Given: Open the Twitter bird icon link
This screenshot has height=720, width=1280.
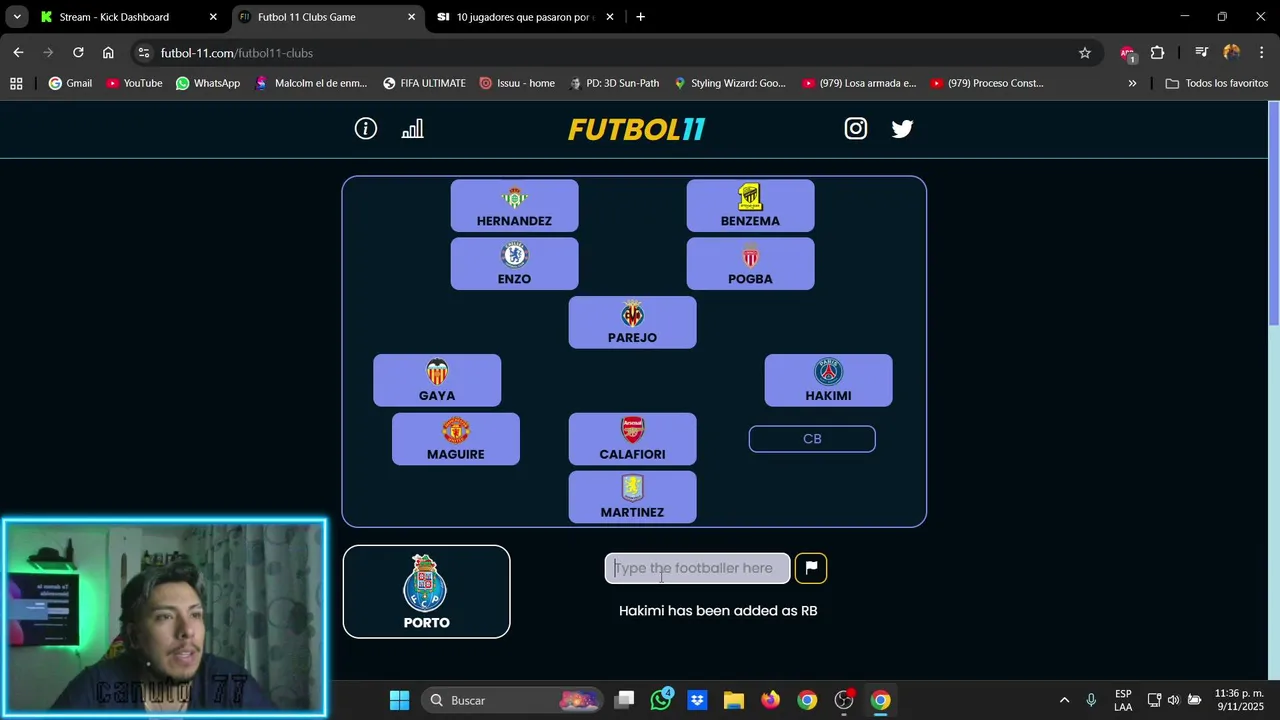Looking at the screenshot, I should tap(902, 128).
